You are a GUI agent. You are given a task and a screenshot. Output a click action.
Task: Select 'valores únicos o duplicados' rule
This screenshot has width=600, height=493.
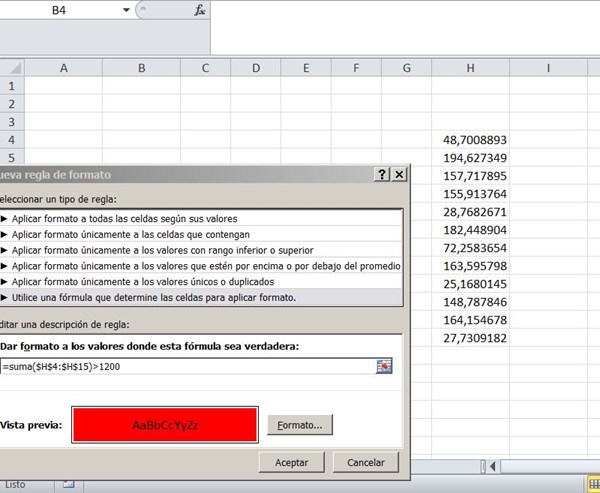(x=201, y=281)
